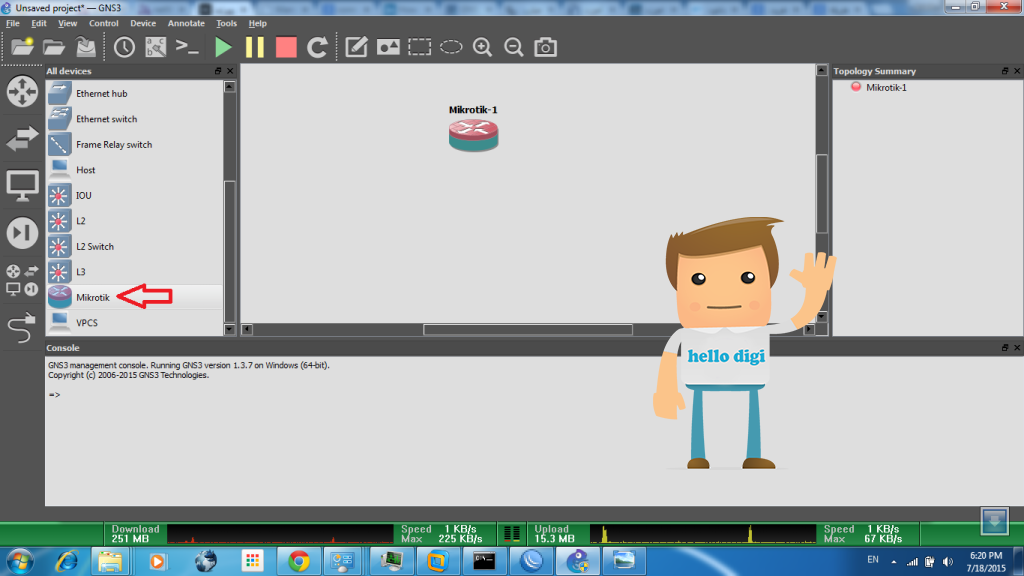1024x576 pixels.
Task: Open the View menu
Action: (67, 23)
